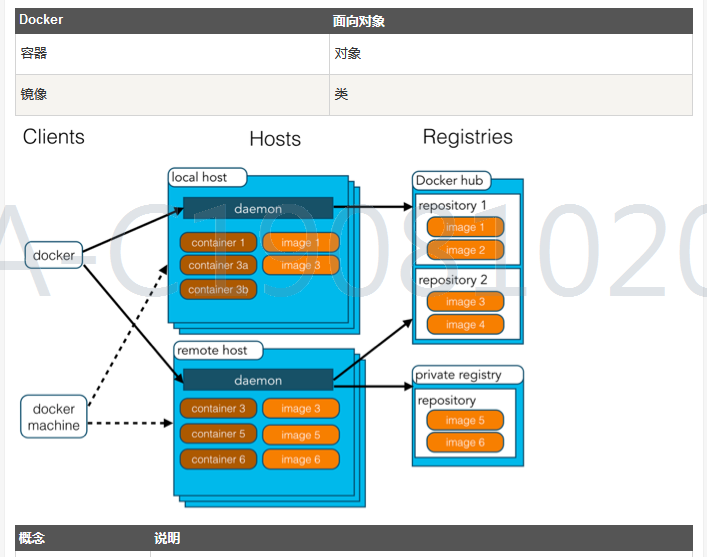This screenshot has width=707, height=557.
Task: Select the "对象" table cell
Action: tap(511, 54)
